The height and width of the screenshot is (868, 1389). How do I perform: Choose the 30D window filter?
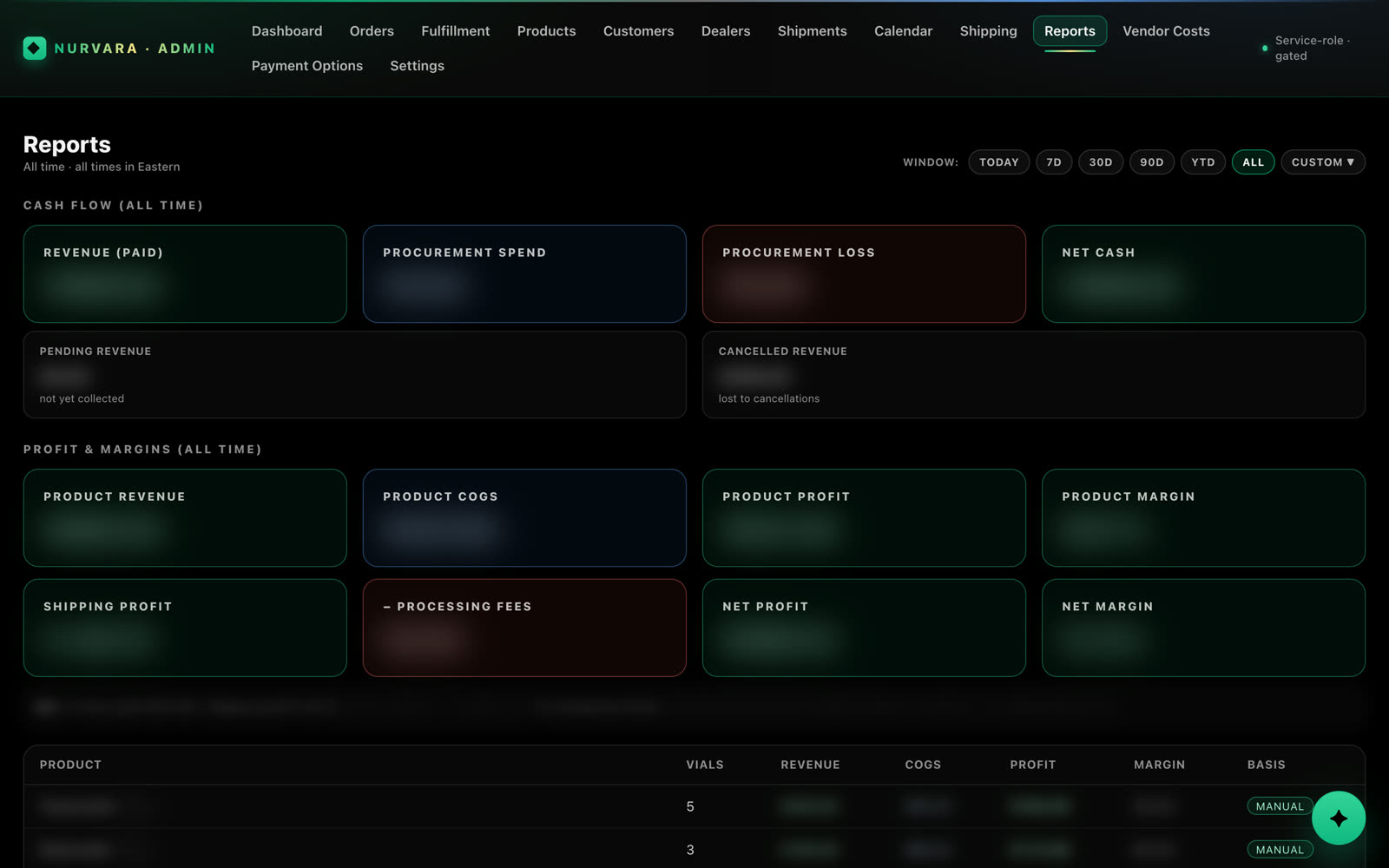click(1101, 162)
